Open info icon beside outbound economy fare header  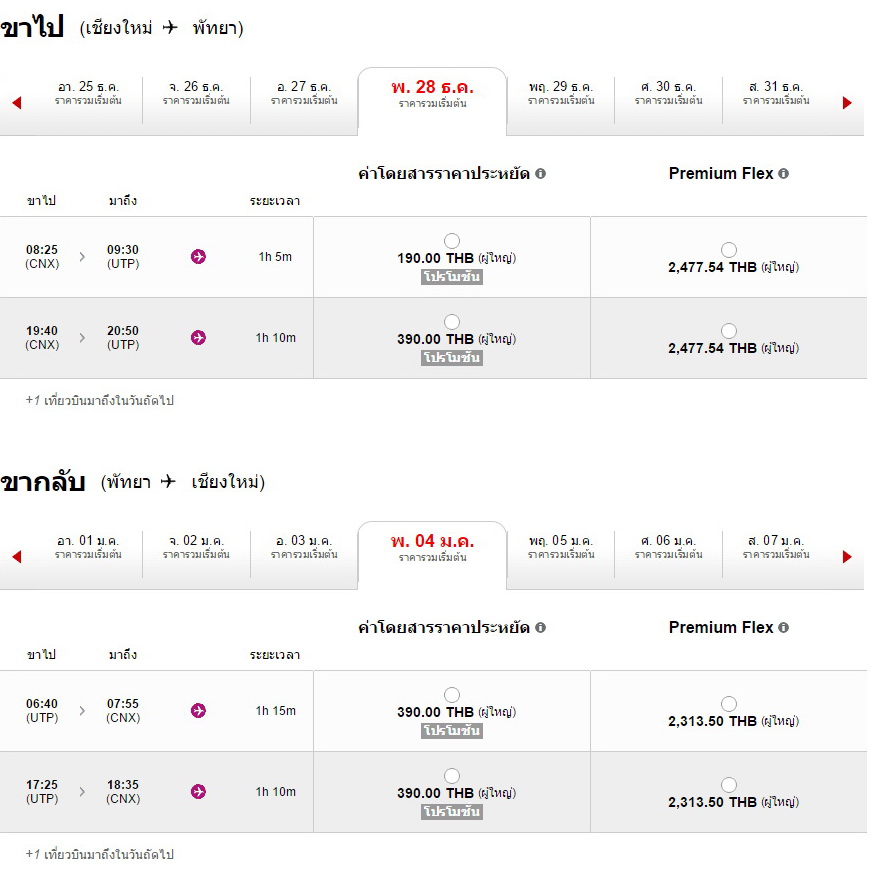[540, 174]
